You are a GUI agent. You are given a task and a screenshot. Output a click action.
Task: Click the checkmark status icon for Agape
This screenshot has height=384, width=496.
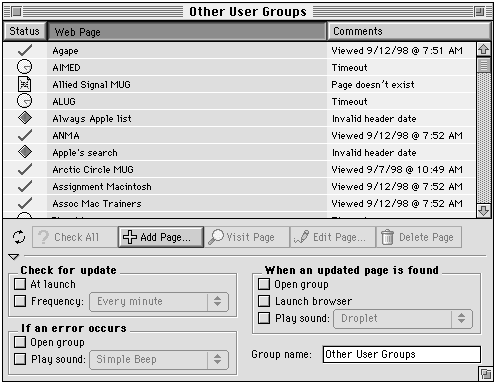25,50
